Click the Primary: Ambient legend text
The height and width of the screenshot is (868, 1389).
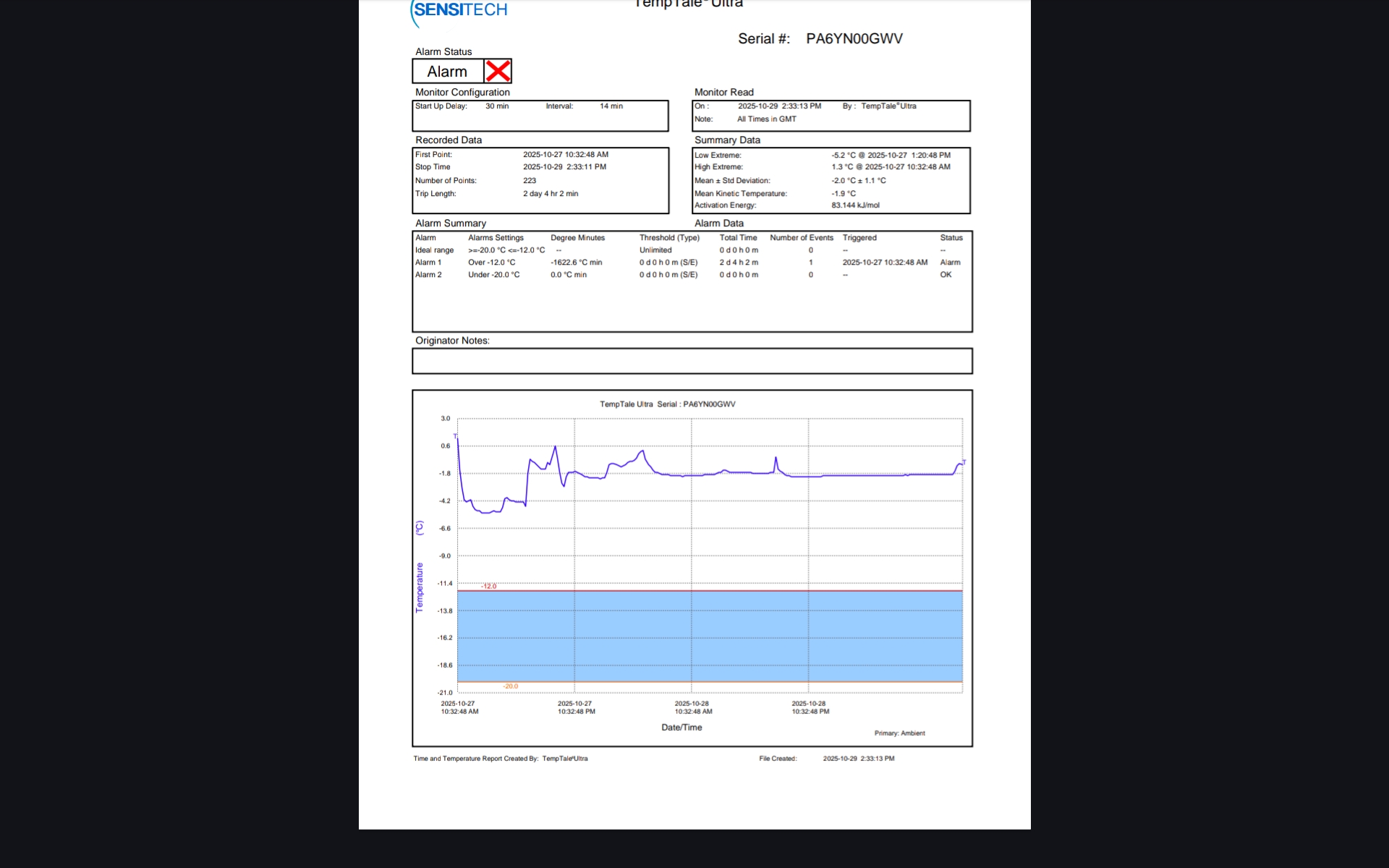click(899, 733)
